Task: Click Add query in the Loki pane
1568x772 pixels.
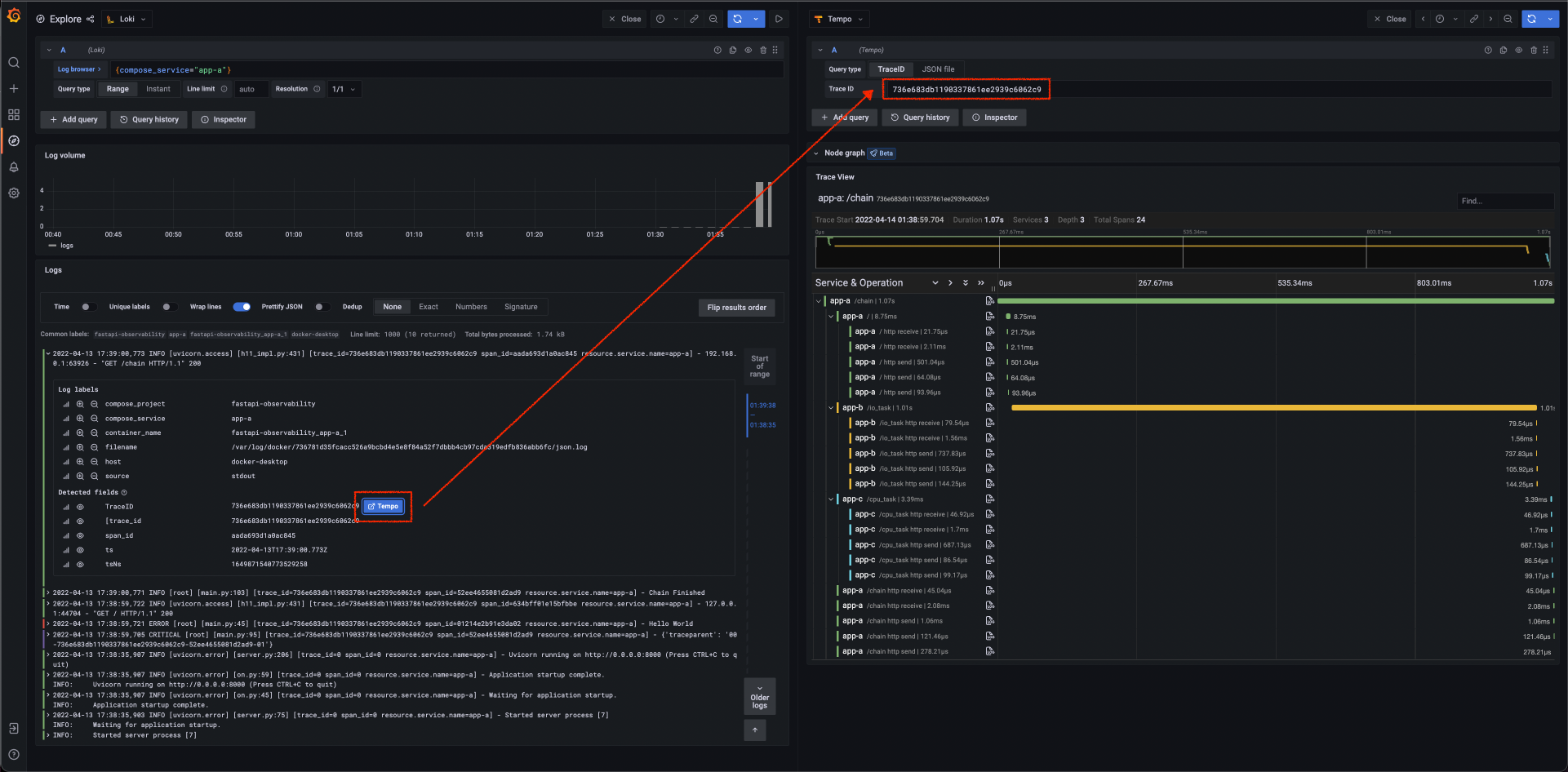Action: coord(73,119)
